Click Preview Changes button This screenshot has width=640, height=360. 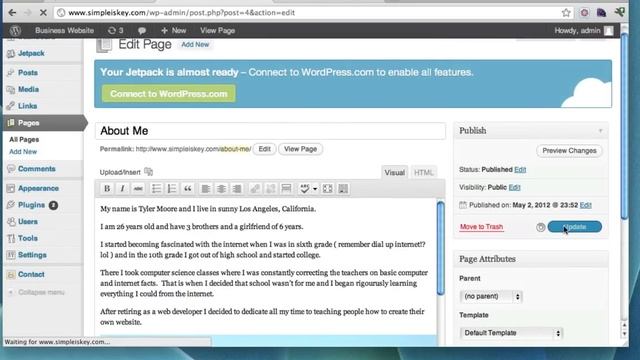569,151
